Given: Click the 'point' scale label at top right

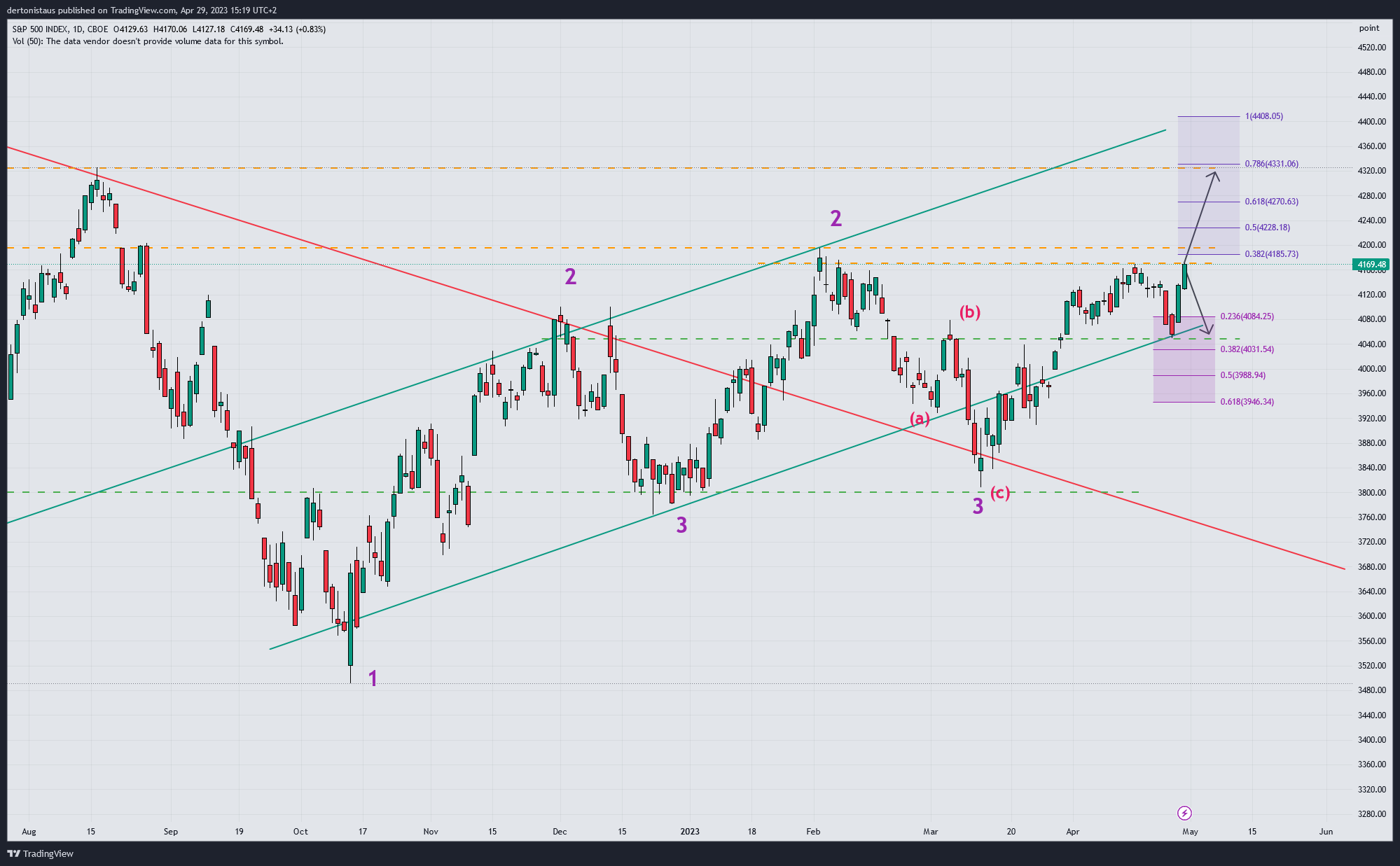Looking at the screenshot, I should (1368, 28).
